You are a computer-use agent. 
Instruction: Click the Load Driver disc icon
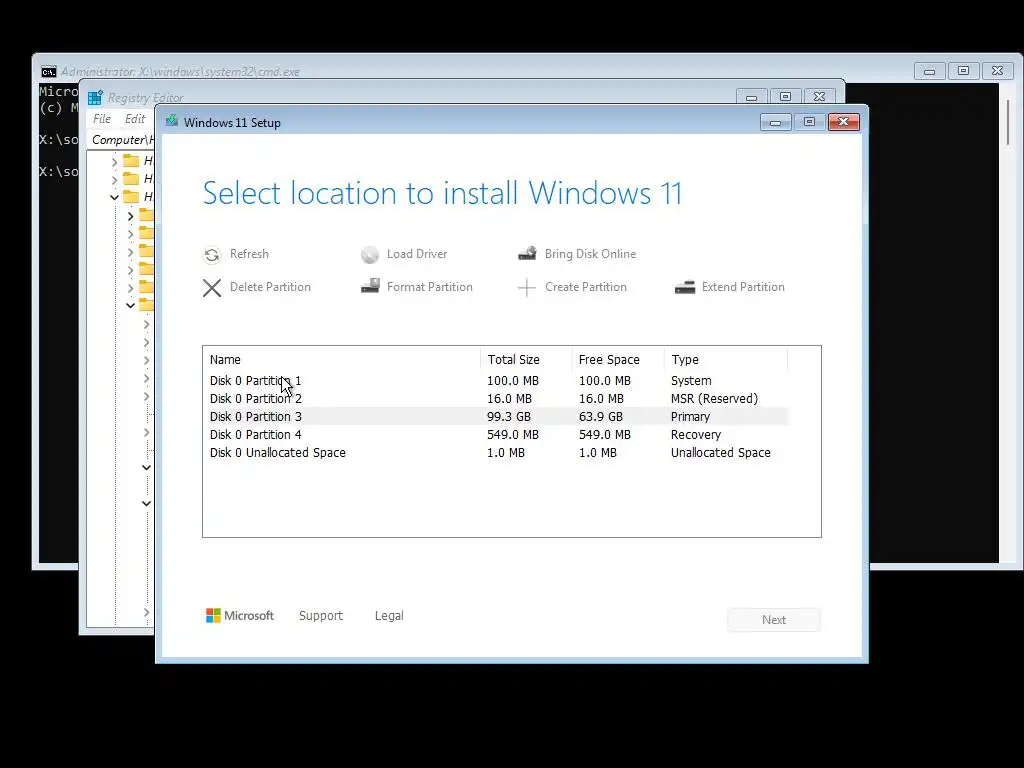[370, 255]
